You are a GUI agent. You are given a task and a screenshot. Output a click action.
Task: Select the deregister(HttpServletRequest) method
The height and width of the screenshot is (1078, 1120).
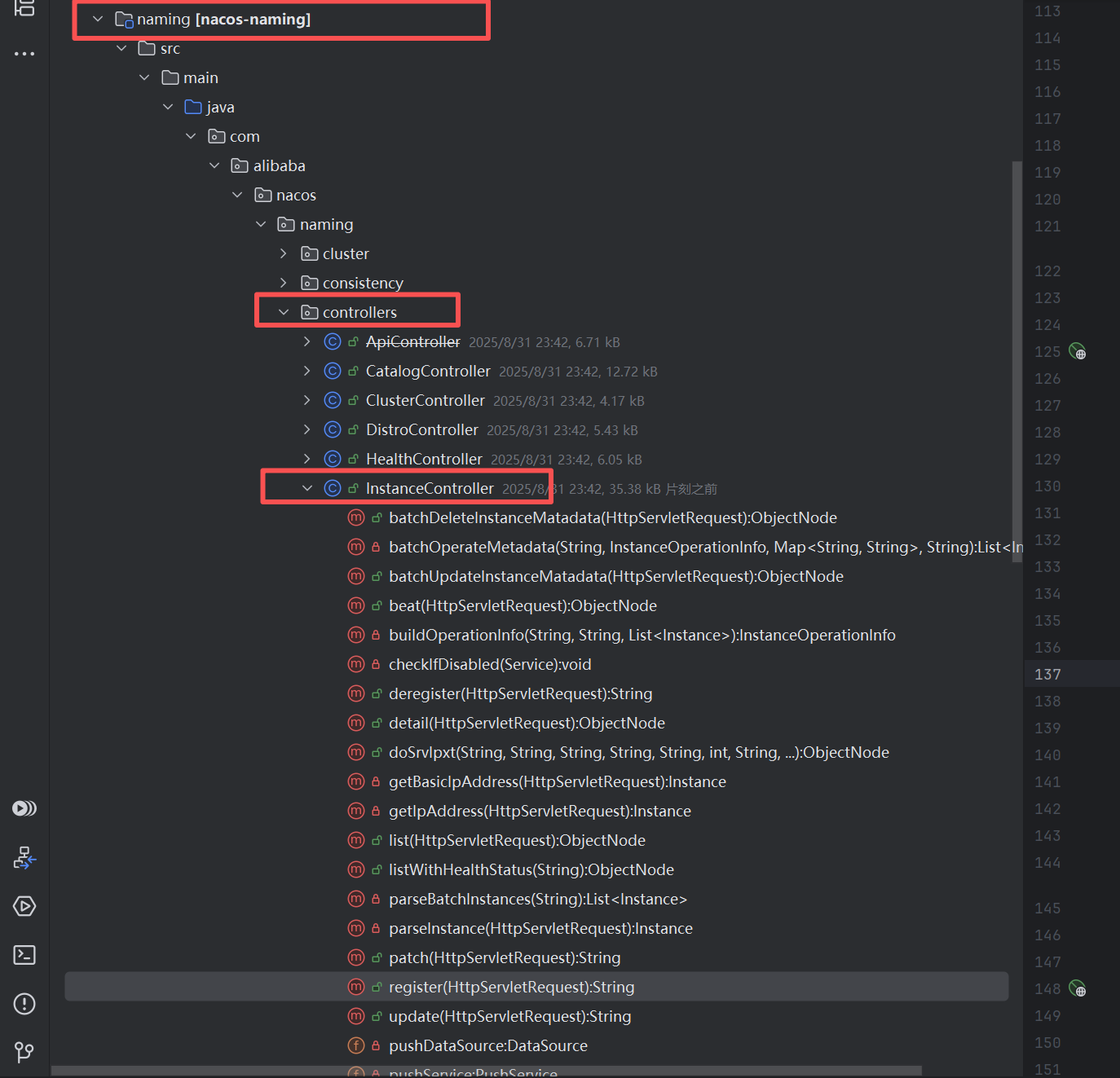click(520, 693)
